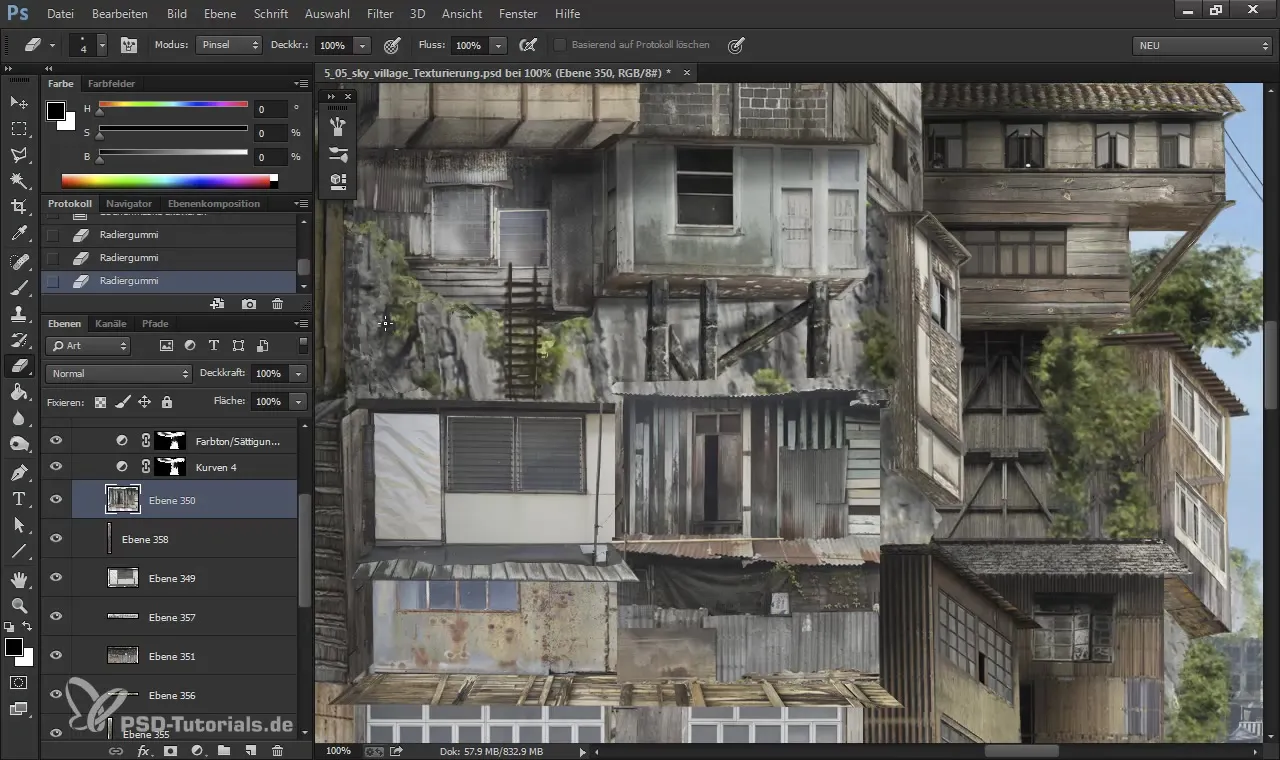Switch to the Farbfelder tab

click(111, 83)
